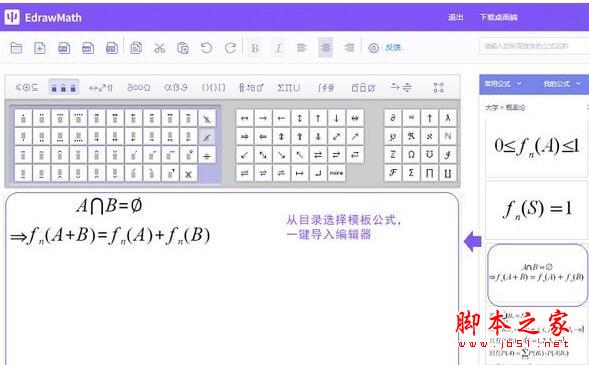Open the accent templates tab
The width and height of the screenshot is (589, 365).
coord(63,87)
